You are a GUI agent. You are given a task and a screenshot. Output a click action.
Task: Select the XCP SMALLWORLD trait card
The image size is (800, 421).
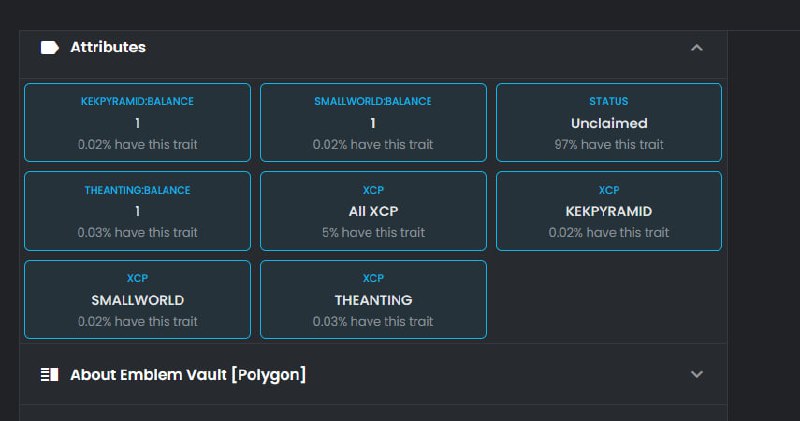pos(137,300)
